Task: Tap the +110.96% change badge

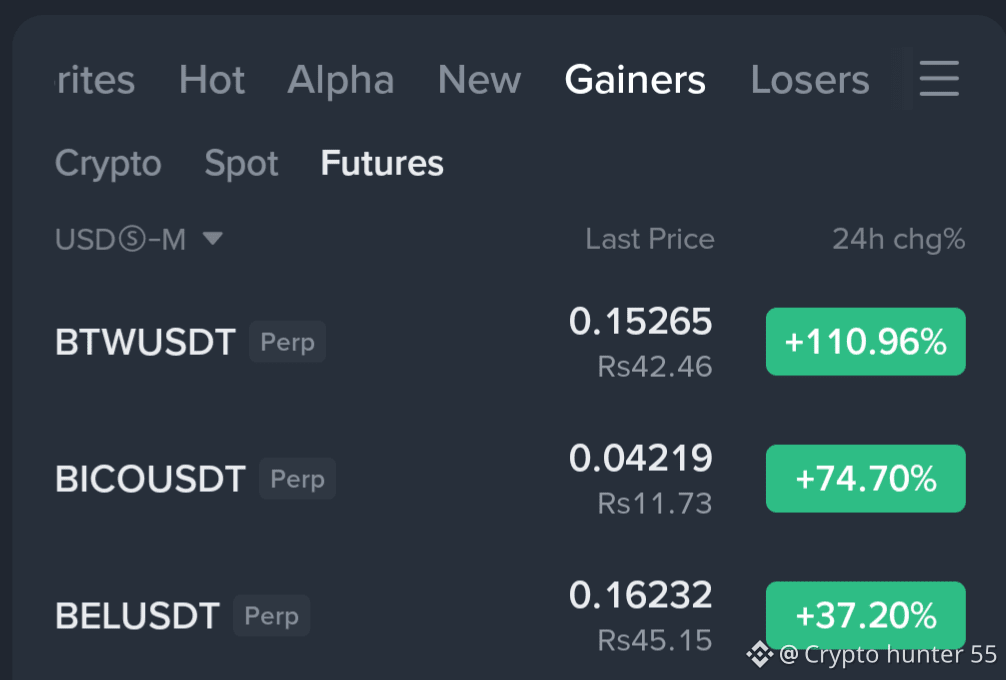Action: (865, 341)
